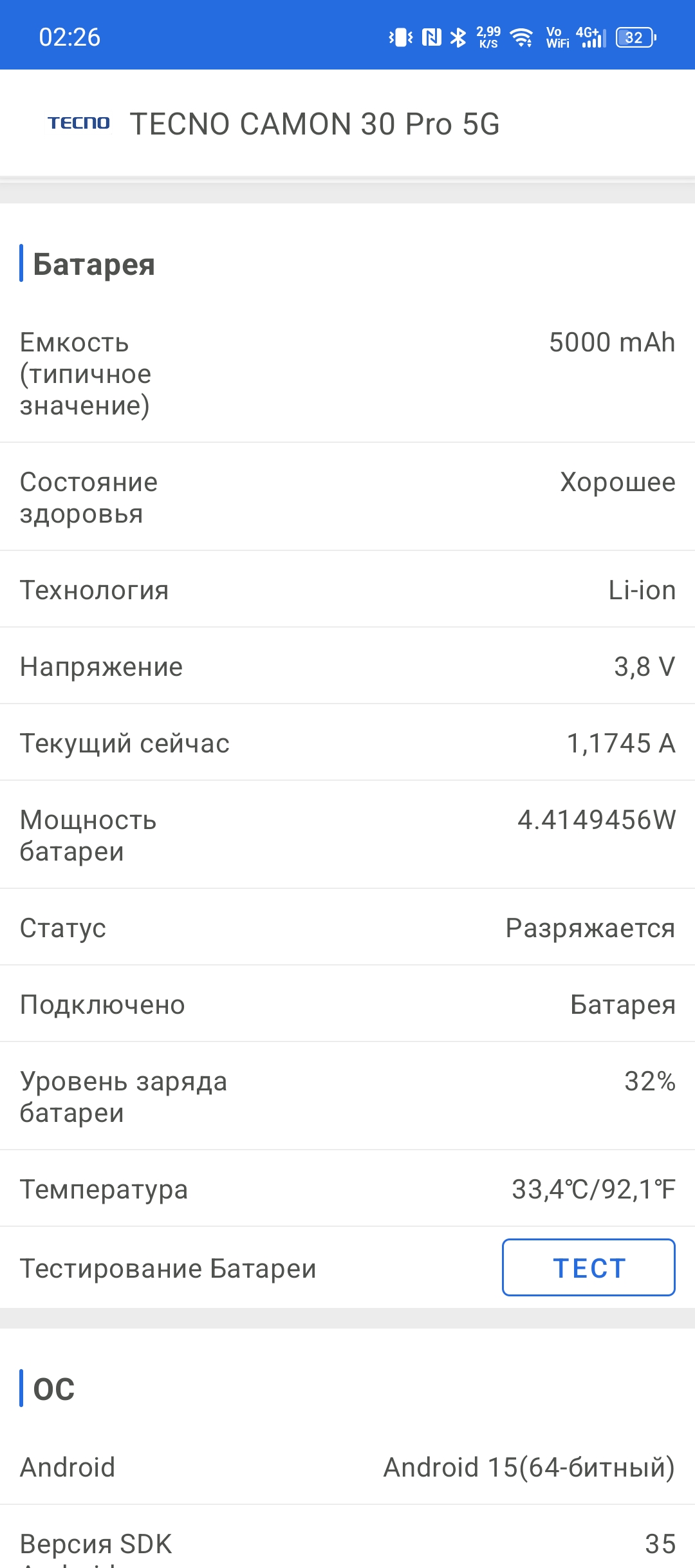Tap the TECNO CAMON 30 Pro 5G title
This screenshot has height=1568, width=695.
pyautogui.click(x=315, y=124)
